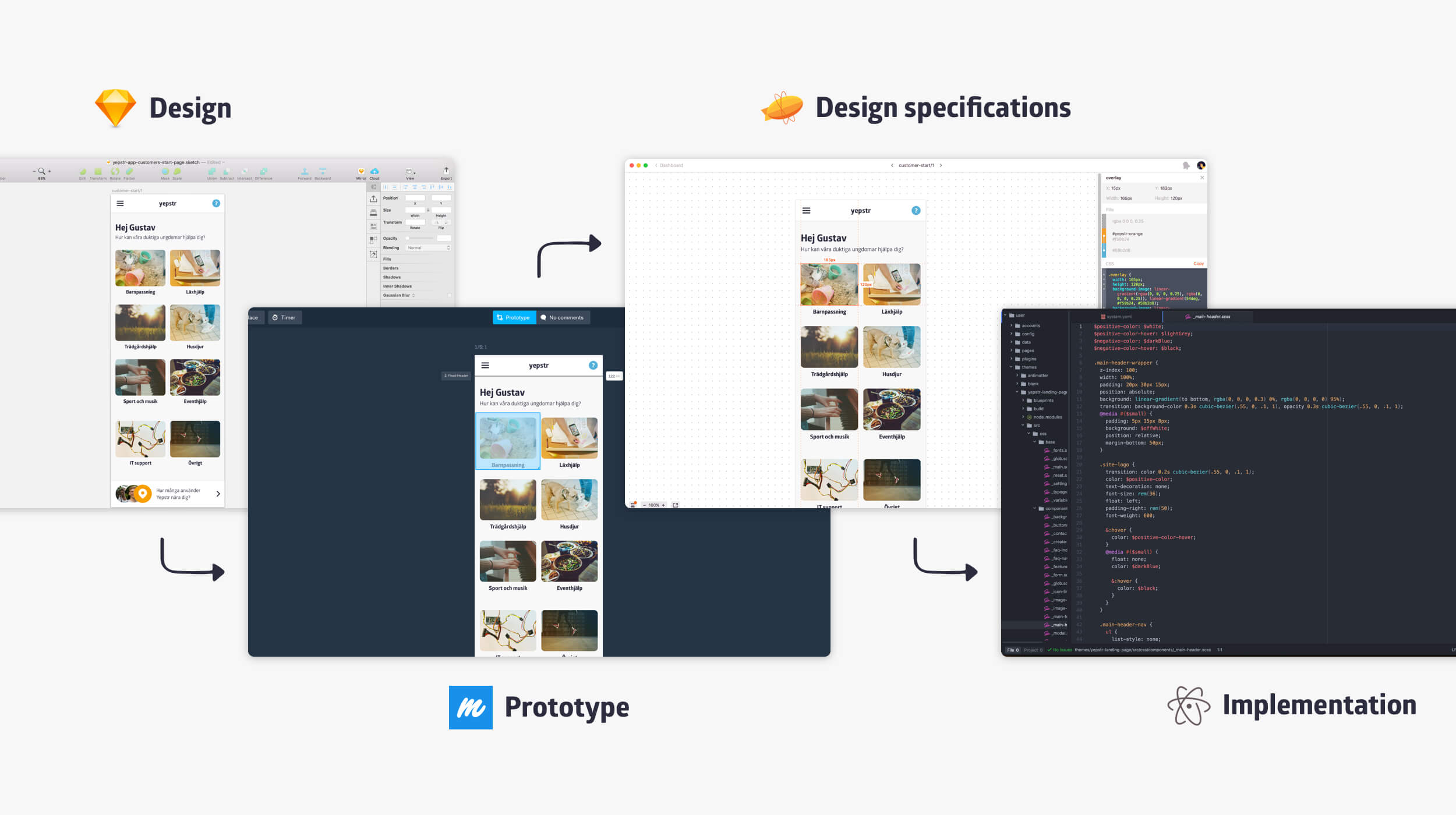Open hamburger menu in Zeplin yepstr screen
Viewport: 1456px width, 815px height.
pyautogui.click(x=807, y=211)
